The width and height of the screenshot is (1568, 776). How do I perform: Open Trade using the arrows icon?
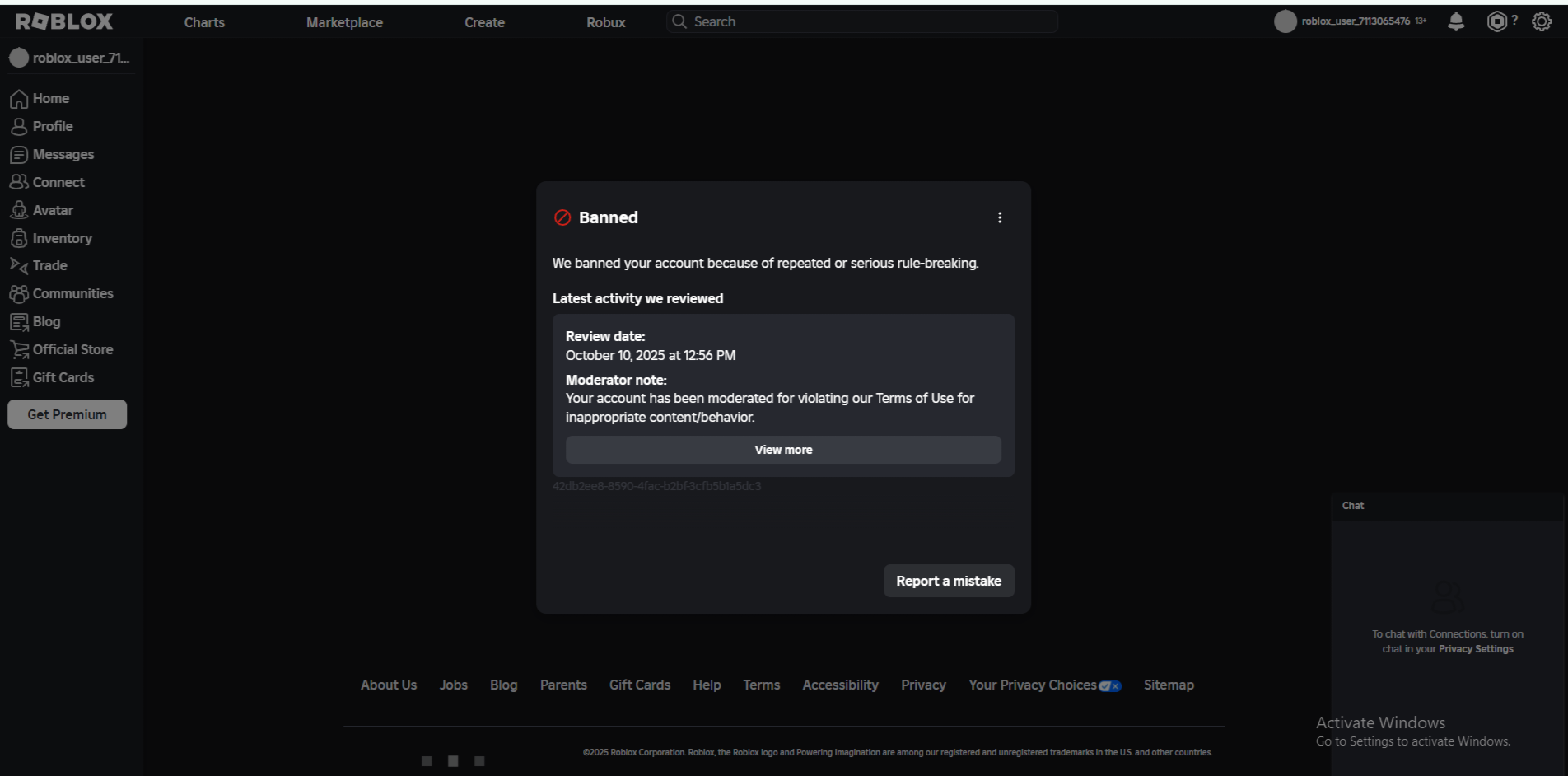pos(19,265)
